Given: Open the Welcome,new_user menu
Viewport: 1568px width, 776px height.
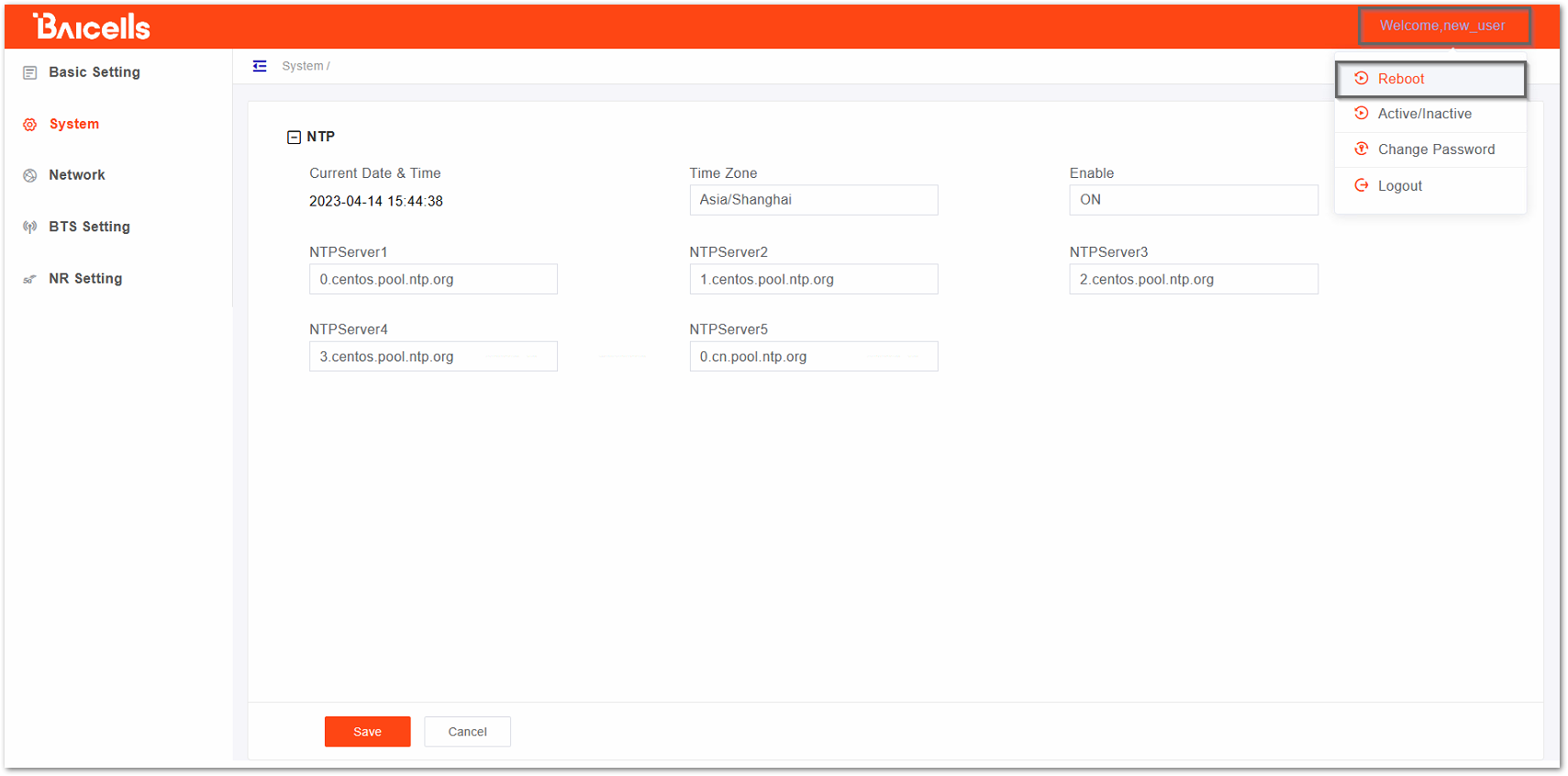Looking at the screenshot, I should [1444, 26].
